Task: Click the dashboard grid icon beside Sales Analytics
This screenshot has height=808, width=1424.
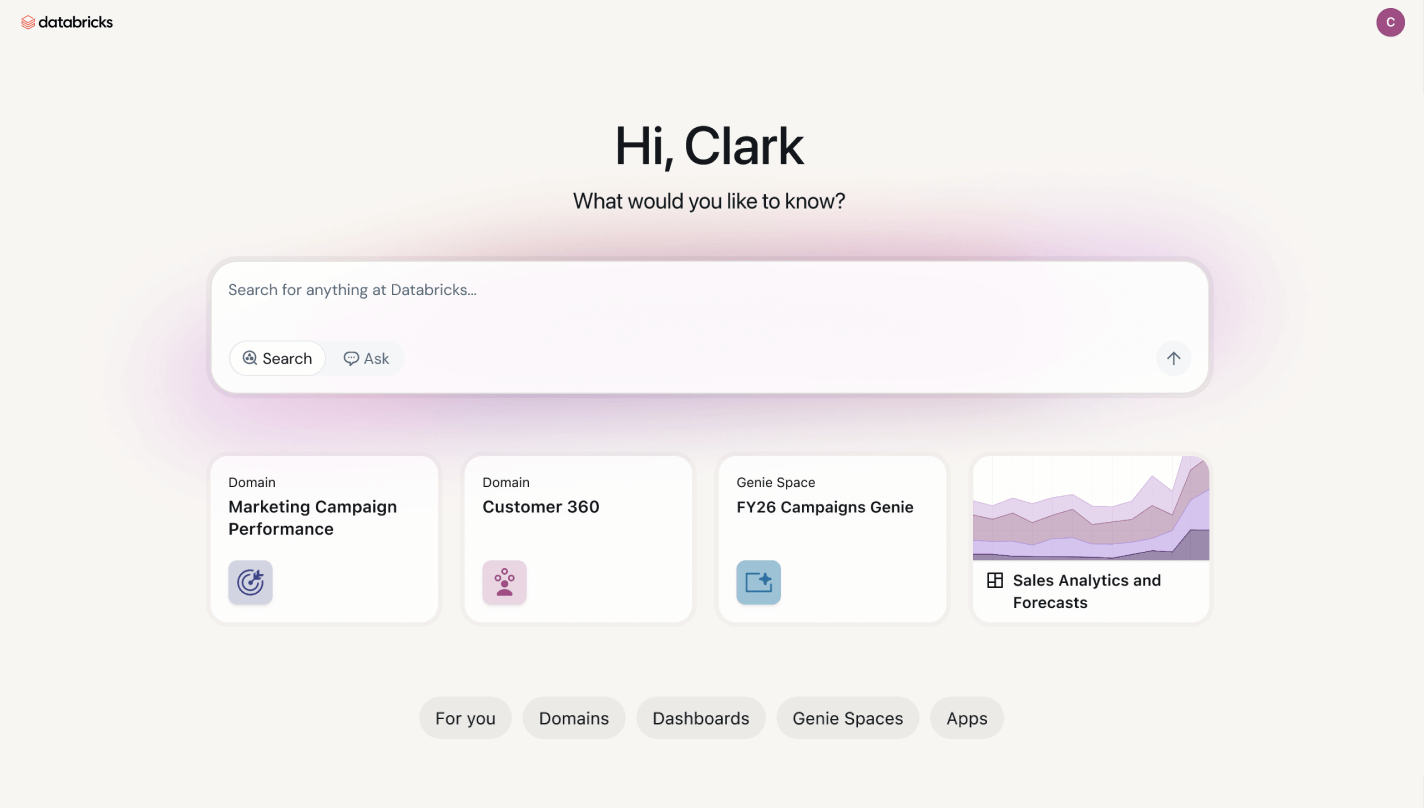Action: [x=995, y=580]
